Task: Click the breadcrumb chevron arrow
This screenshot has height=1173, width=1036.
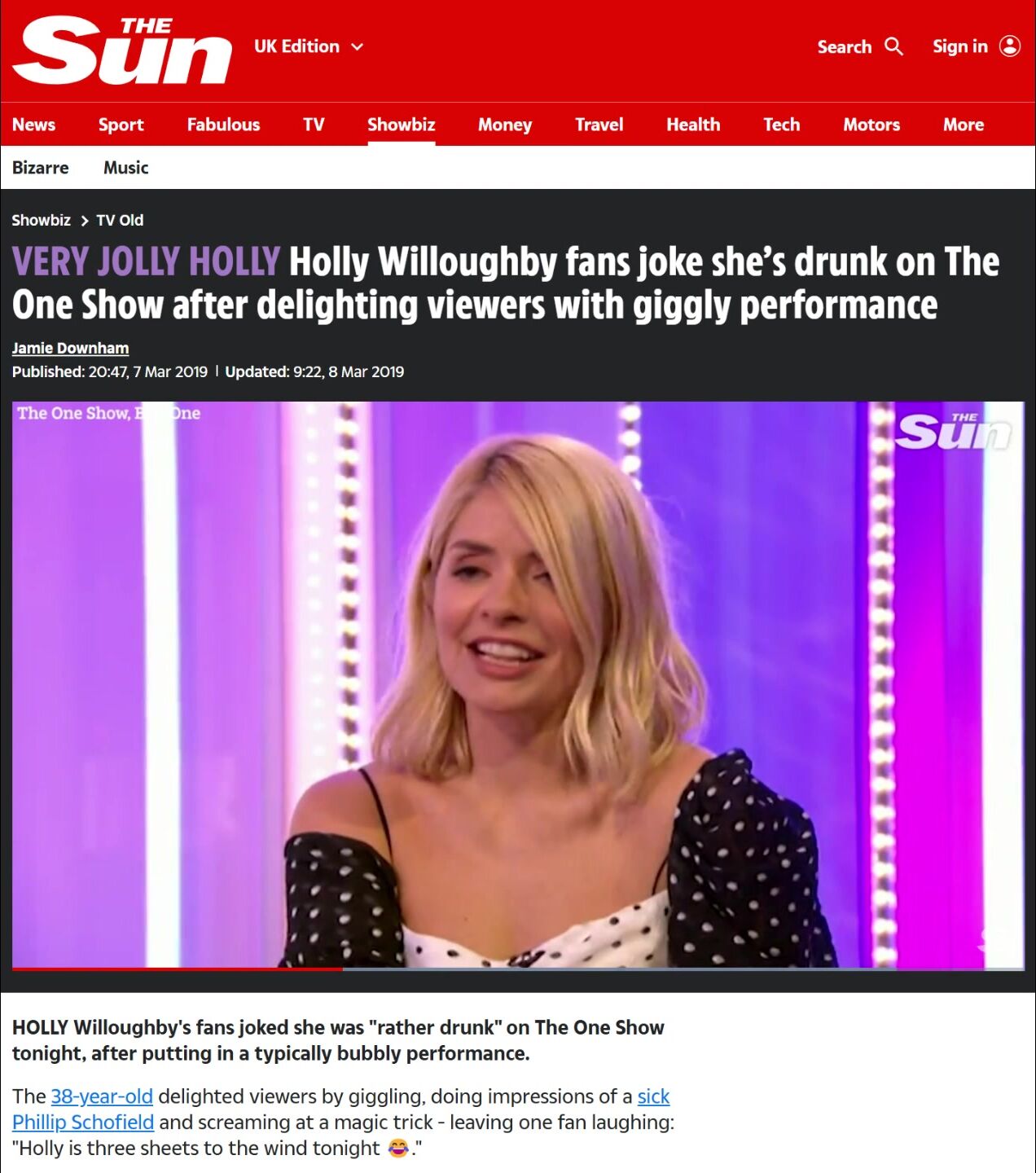Action: tap(84, 221)
